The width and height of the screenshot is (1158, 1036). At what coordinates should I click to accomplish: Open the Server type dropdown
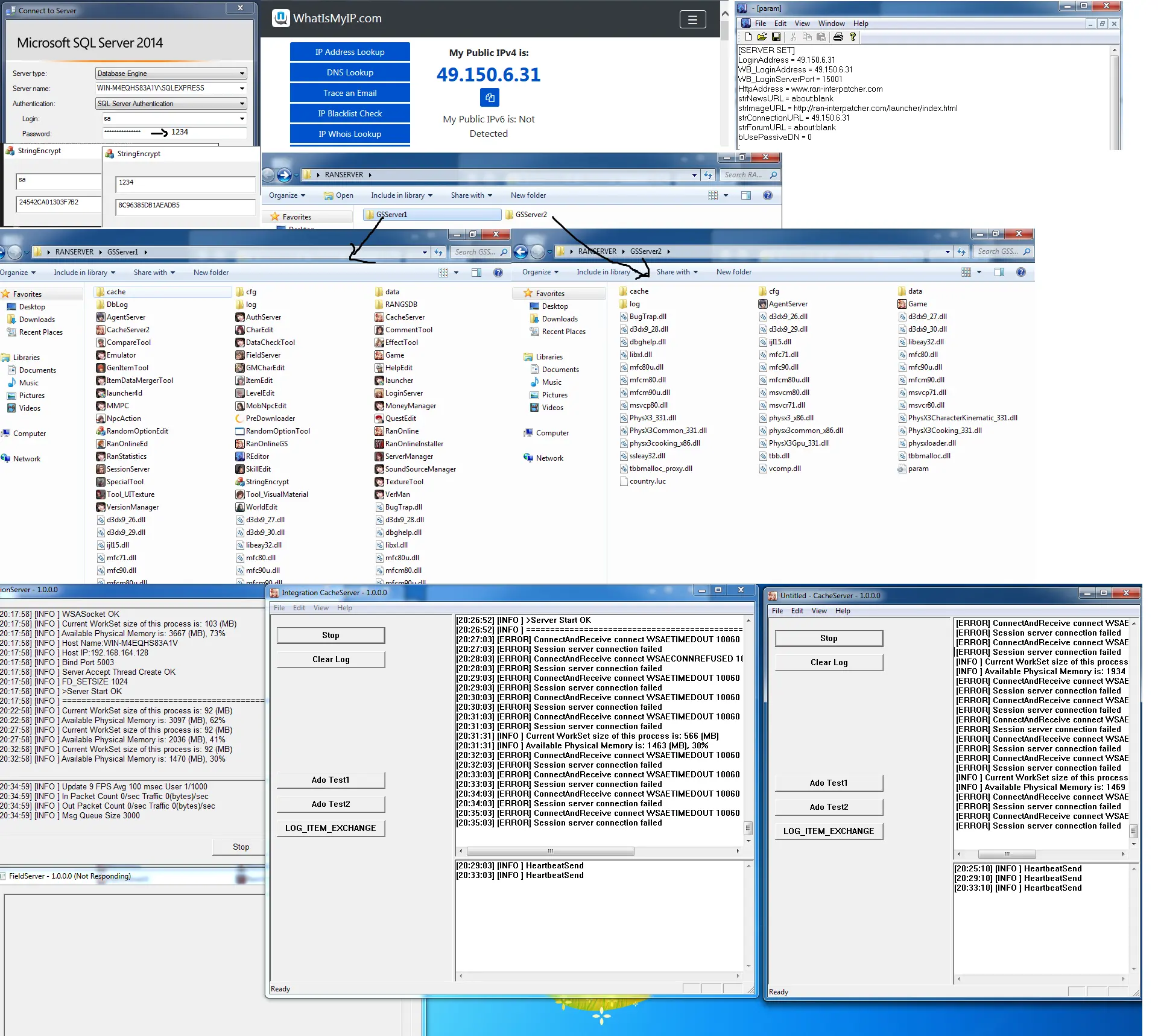pyautogui.click(x=171, y=74)
